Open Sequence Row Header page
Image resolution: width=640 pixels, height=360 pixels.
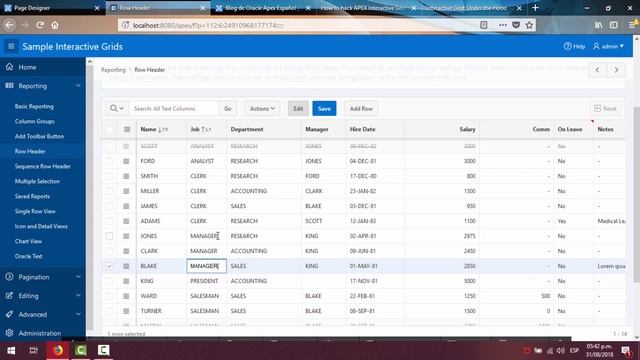coord(42,166)
